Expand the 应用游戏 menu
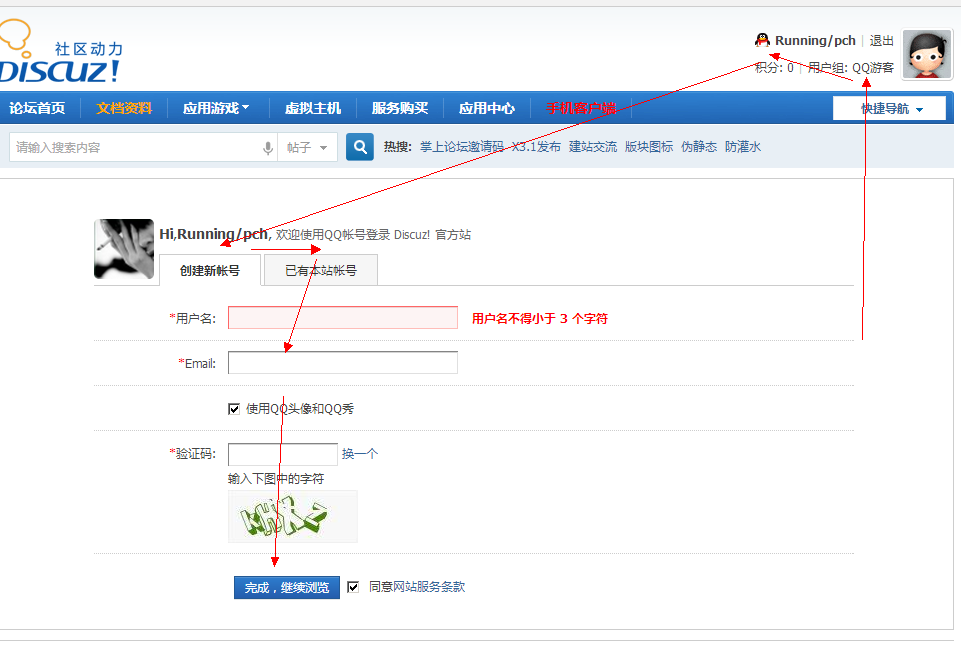 (216, 109)
